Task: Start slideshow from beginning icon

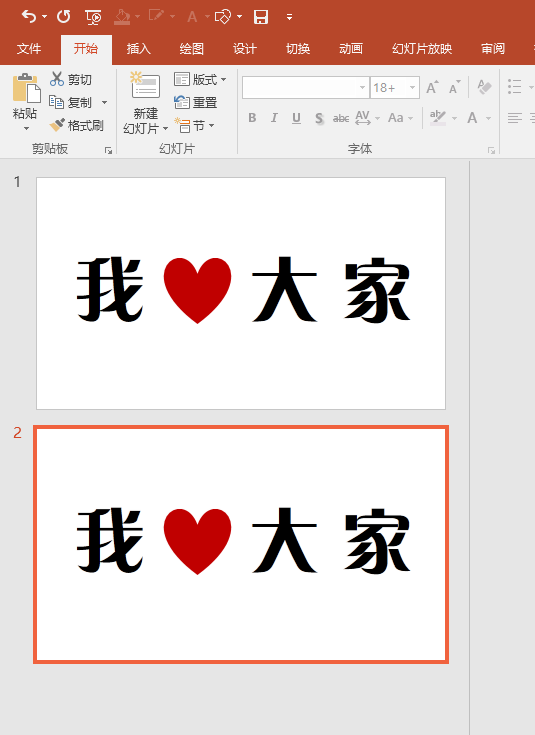Action: point(93,17)
